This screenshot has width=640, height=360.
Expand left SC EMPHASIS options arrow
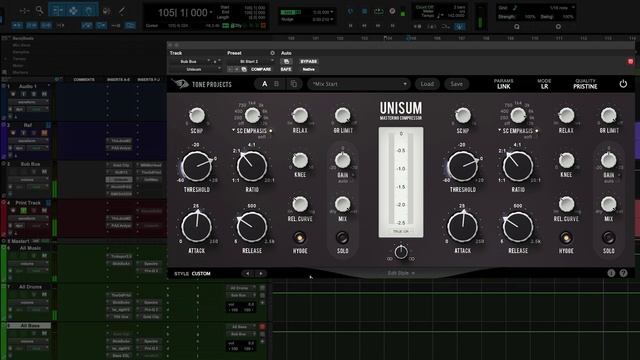click(x=233, y=131)
